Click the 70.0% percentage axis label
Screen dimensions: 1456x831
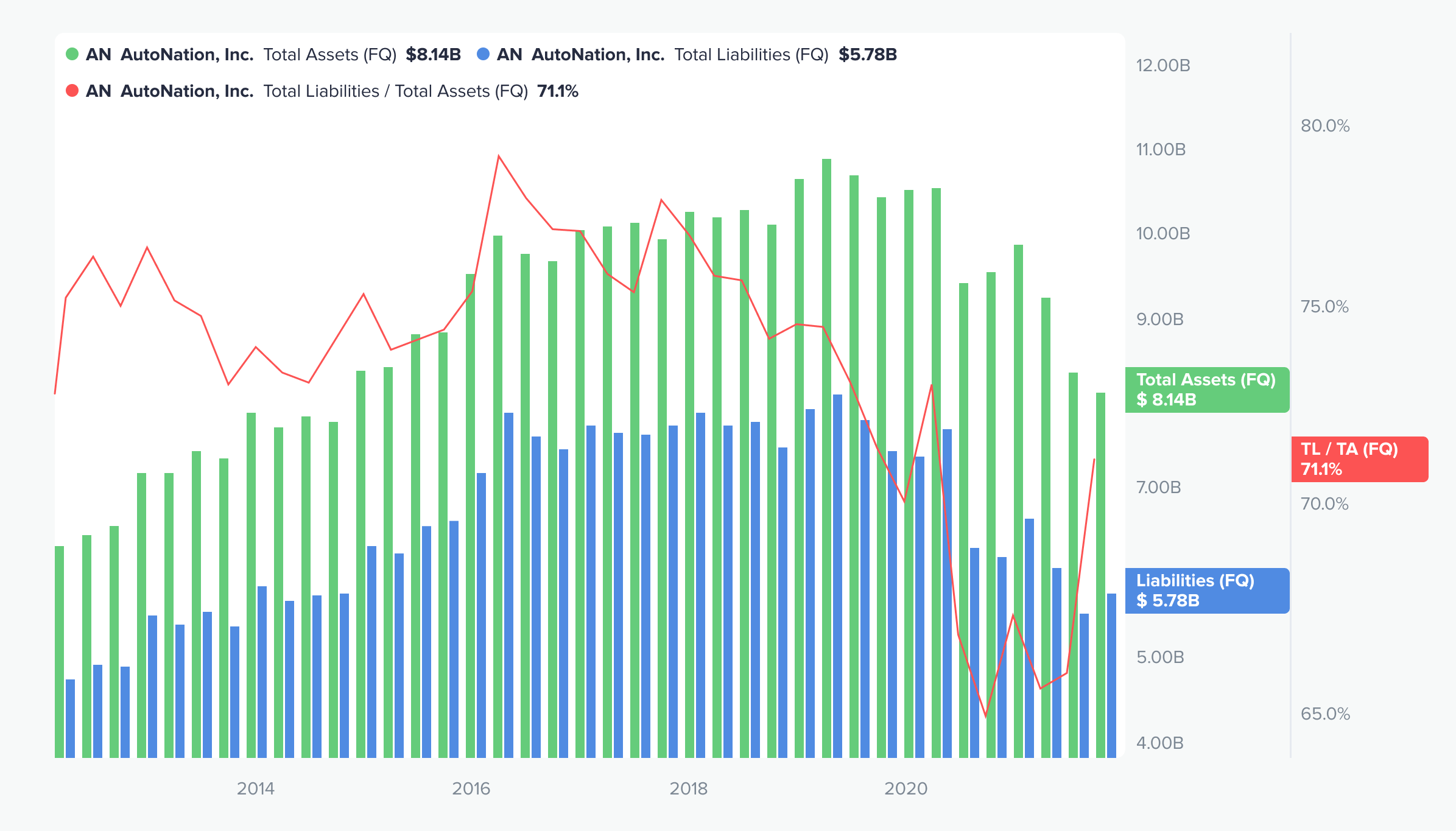coord(1324,503)
